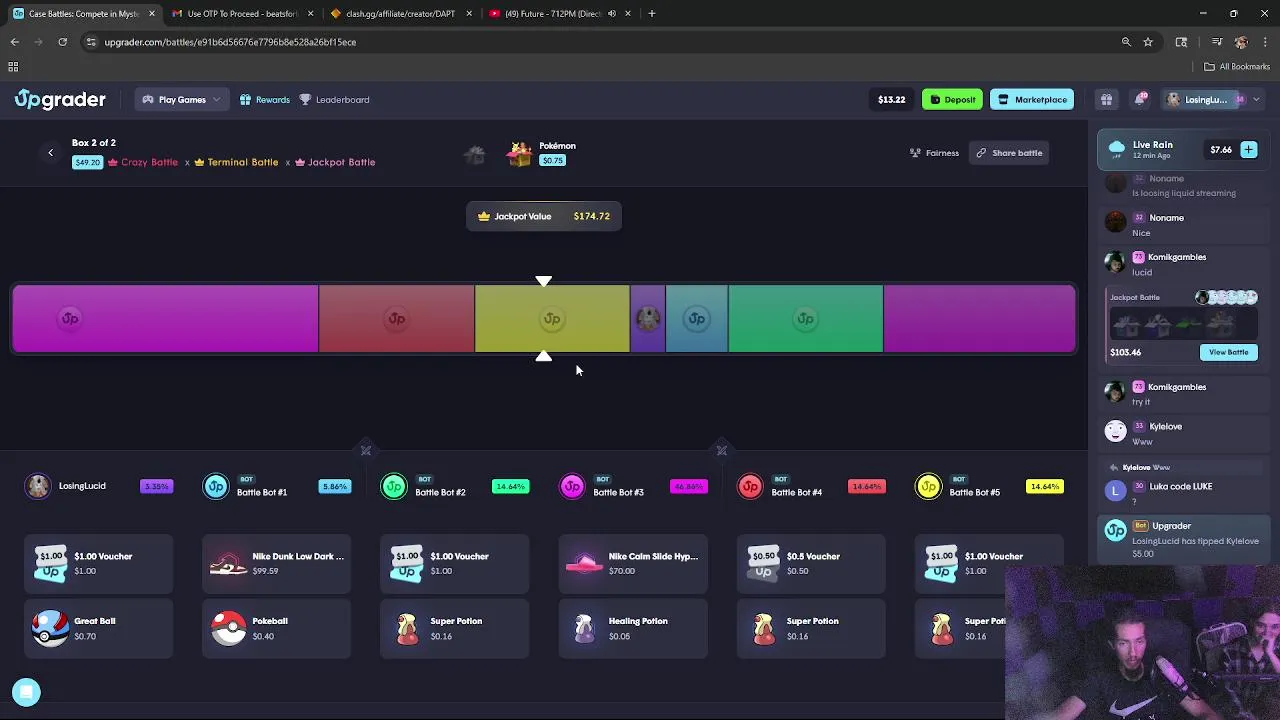Click the Live Rain cloud icon
1280x720 pixels.
[x=1117, y=149]
